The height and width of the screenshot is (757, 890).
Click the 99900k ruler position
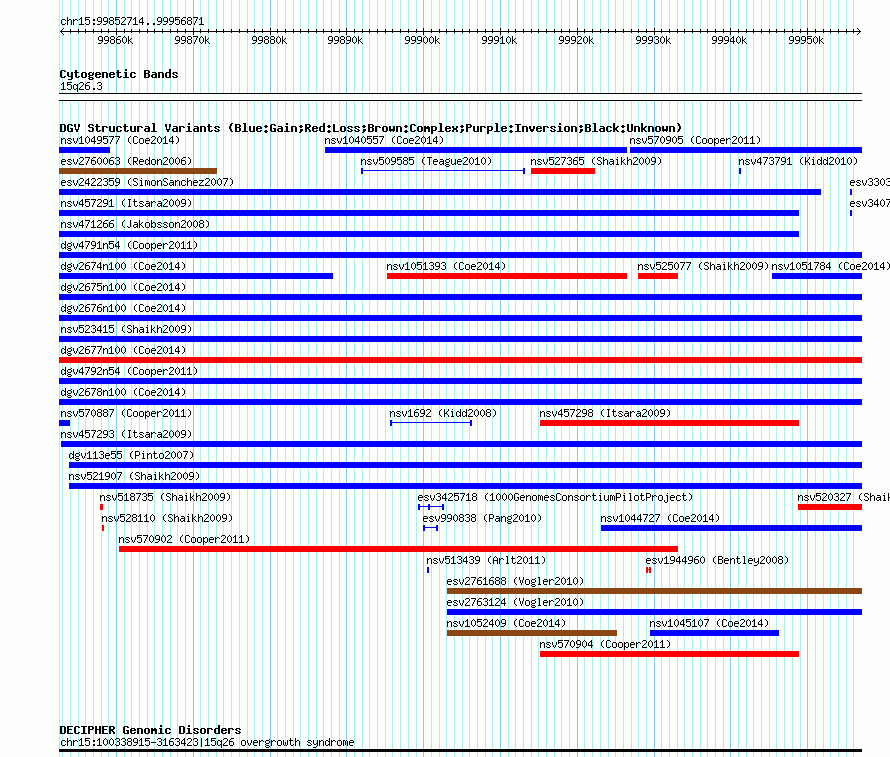pos(422,40)
